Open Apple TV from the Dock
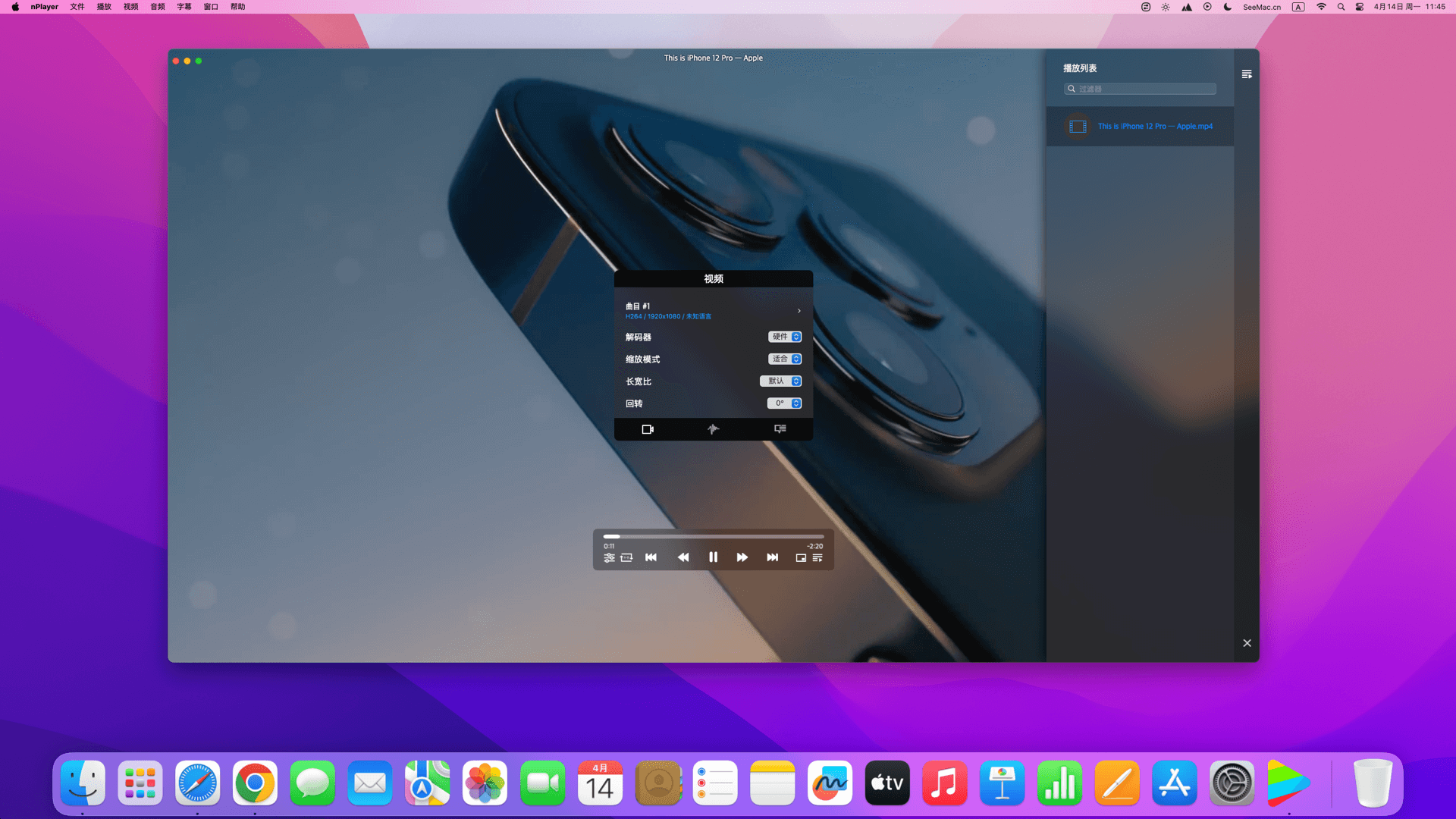The height and width of the screenshot is (819, 1456). click(887, 783)
